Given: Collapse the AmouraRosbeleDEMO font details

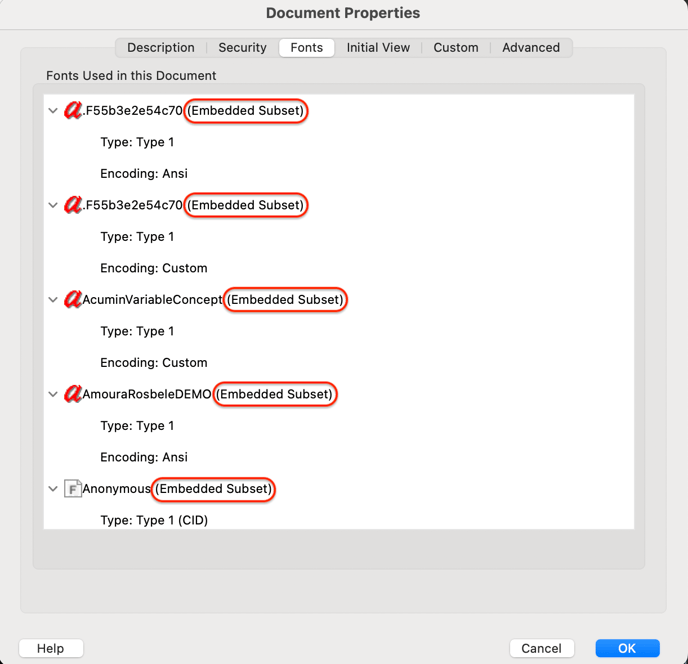Looking at the screenshot, I should point(53,394).
